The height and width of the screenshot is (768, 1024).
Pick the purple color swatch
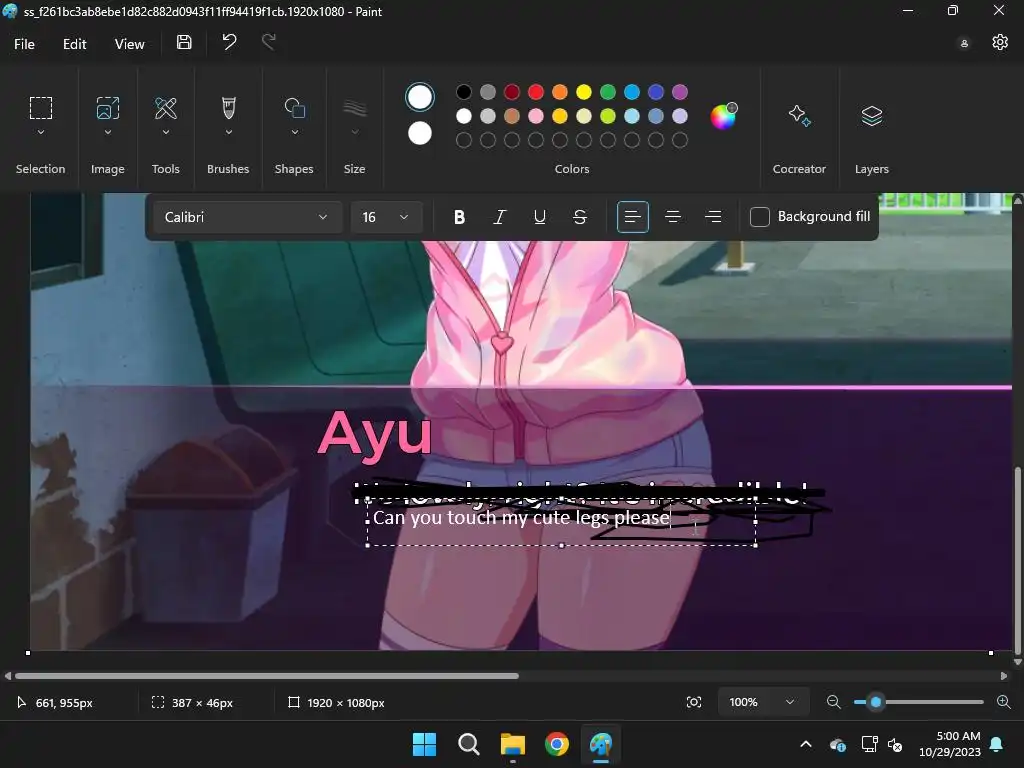pyautogui.click(x=680, y=92)
